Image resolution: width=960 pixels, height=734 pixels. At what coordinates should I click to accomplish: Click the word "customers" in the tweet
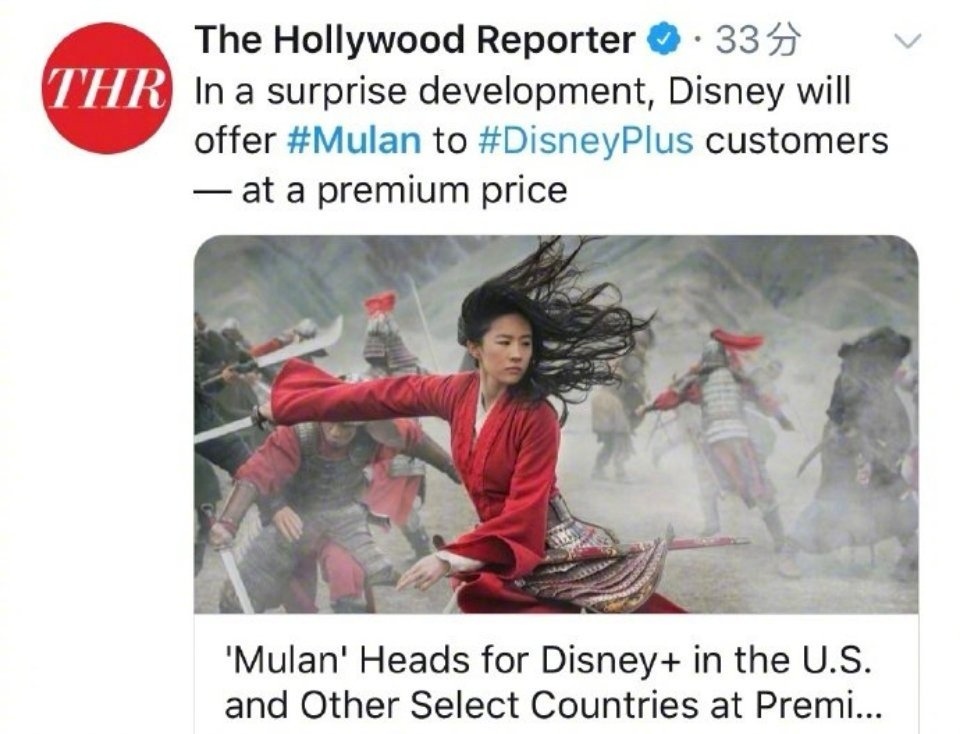point(797,141)
